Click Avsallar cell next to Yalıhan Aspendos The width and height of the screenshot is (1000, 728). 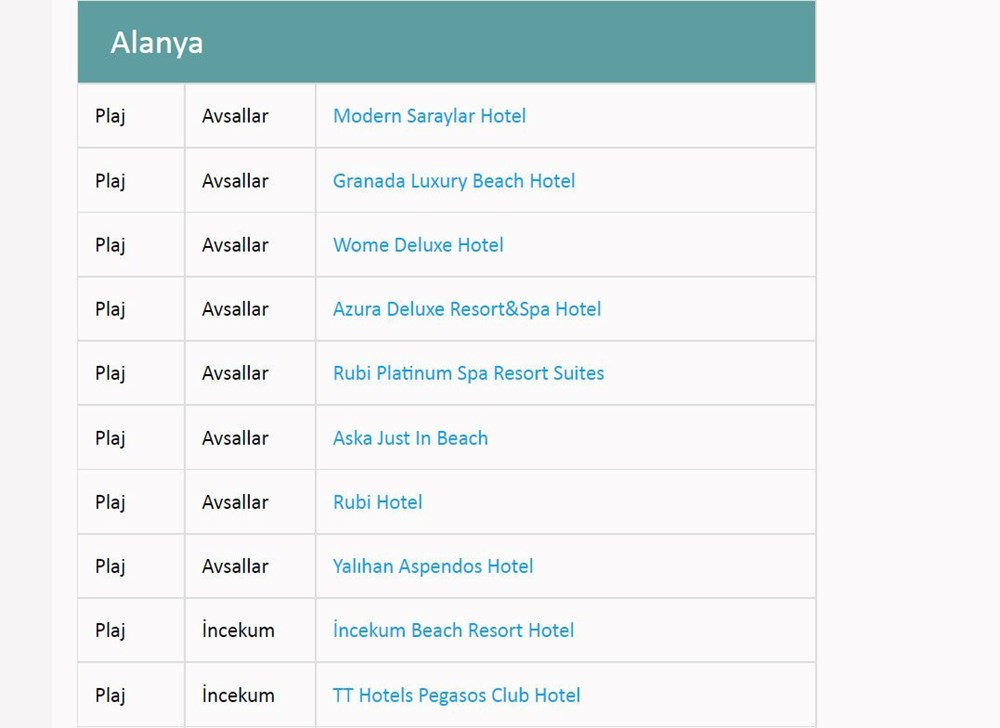[235, 566]
